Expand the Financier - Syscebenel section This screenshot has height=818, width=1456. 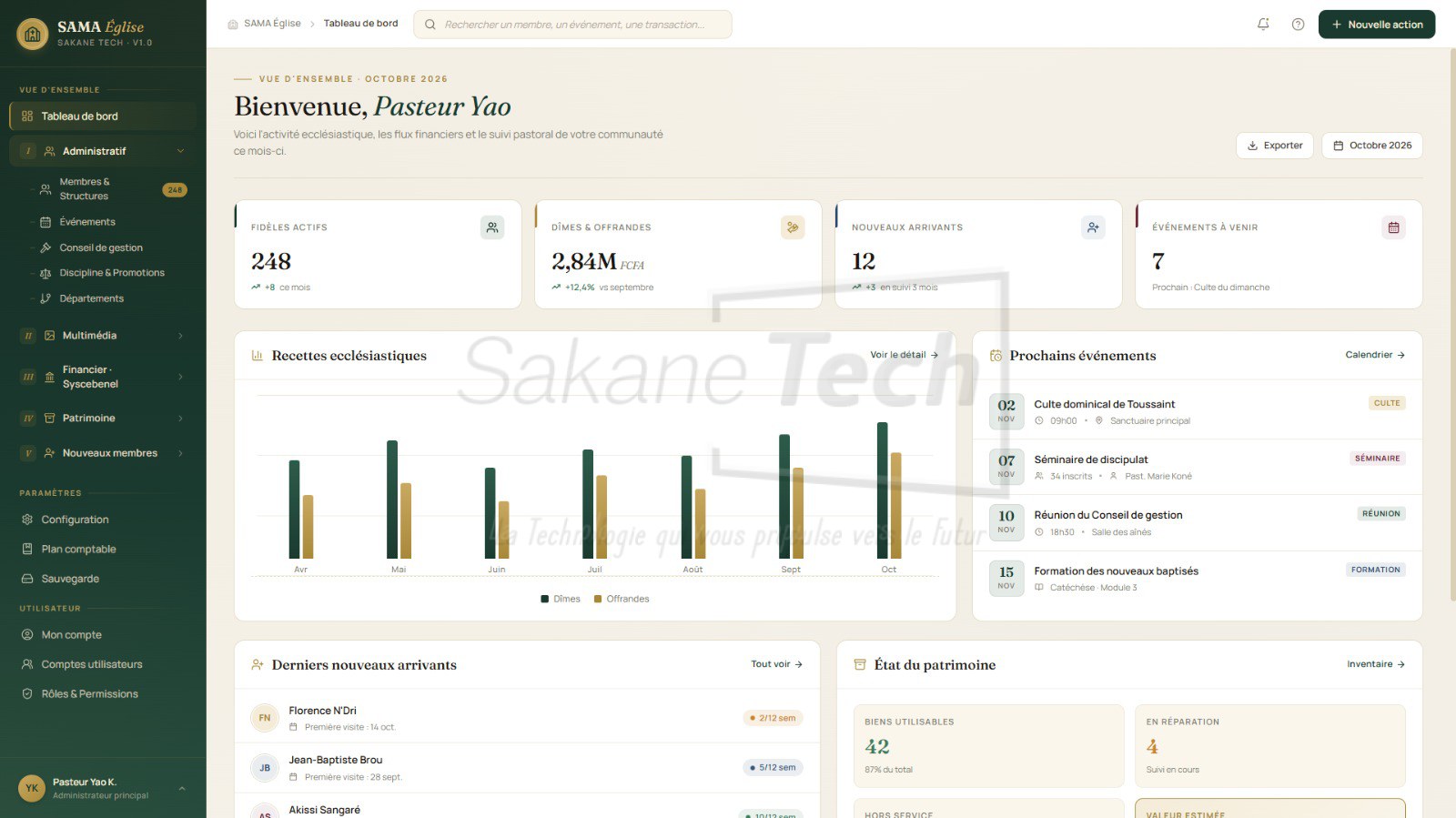pos(180,377)
